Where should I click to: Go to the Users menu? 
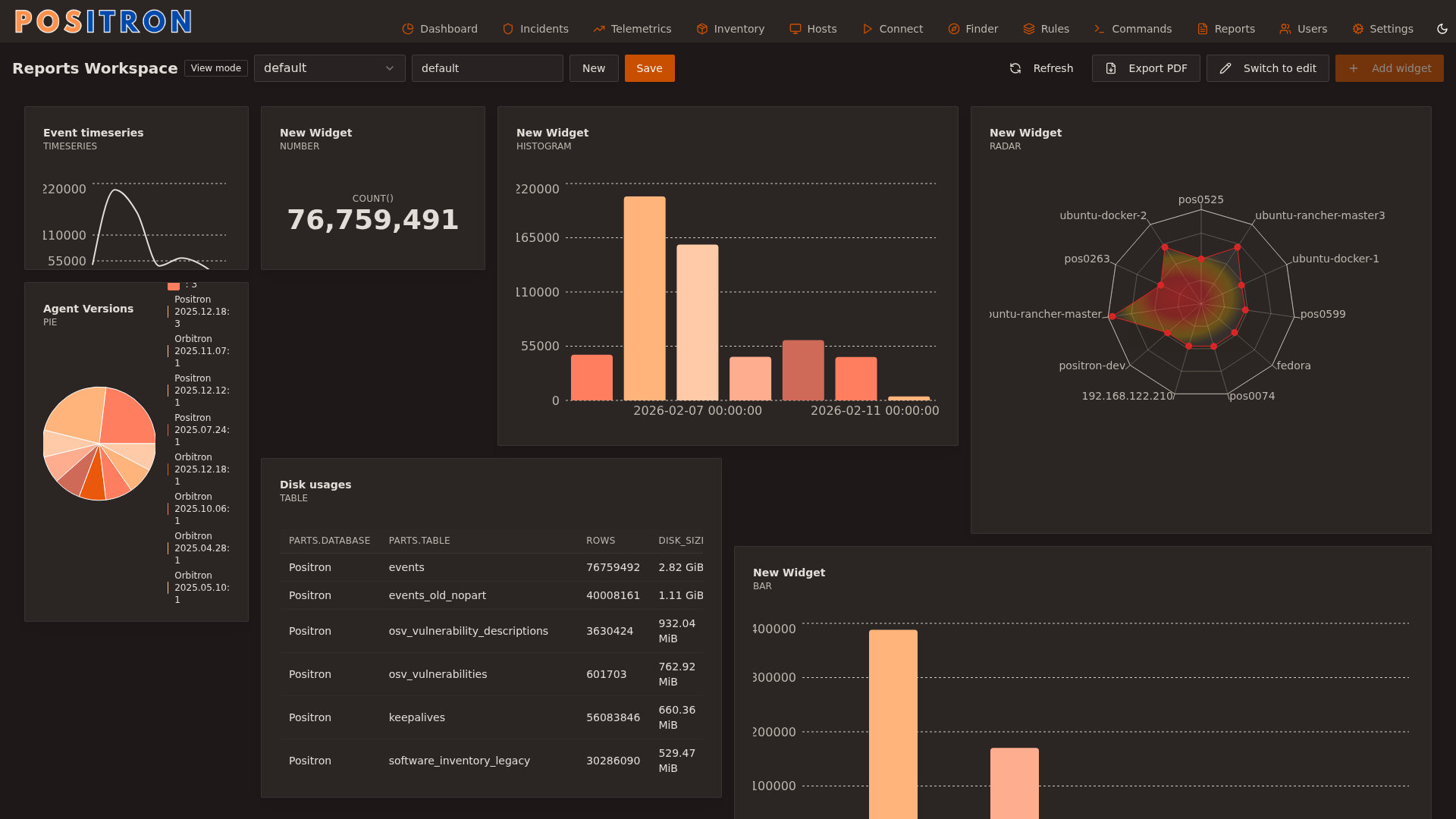(x=1303, y=29)
